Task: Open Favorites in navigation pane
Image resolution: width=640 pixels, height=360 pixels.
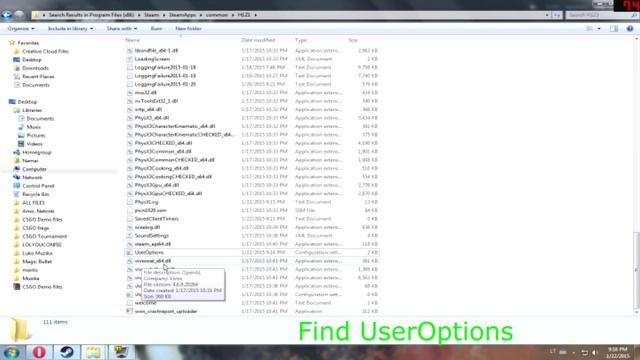Action: 28,43
